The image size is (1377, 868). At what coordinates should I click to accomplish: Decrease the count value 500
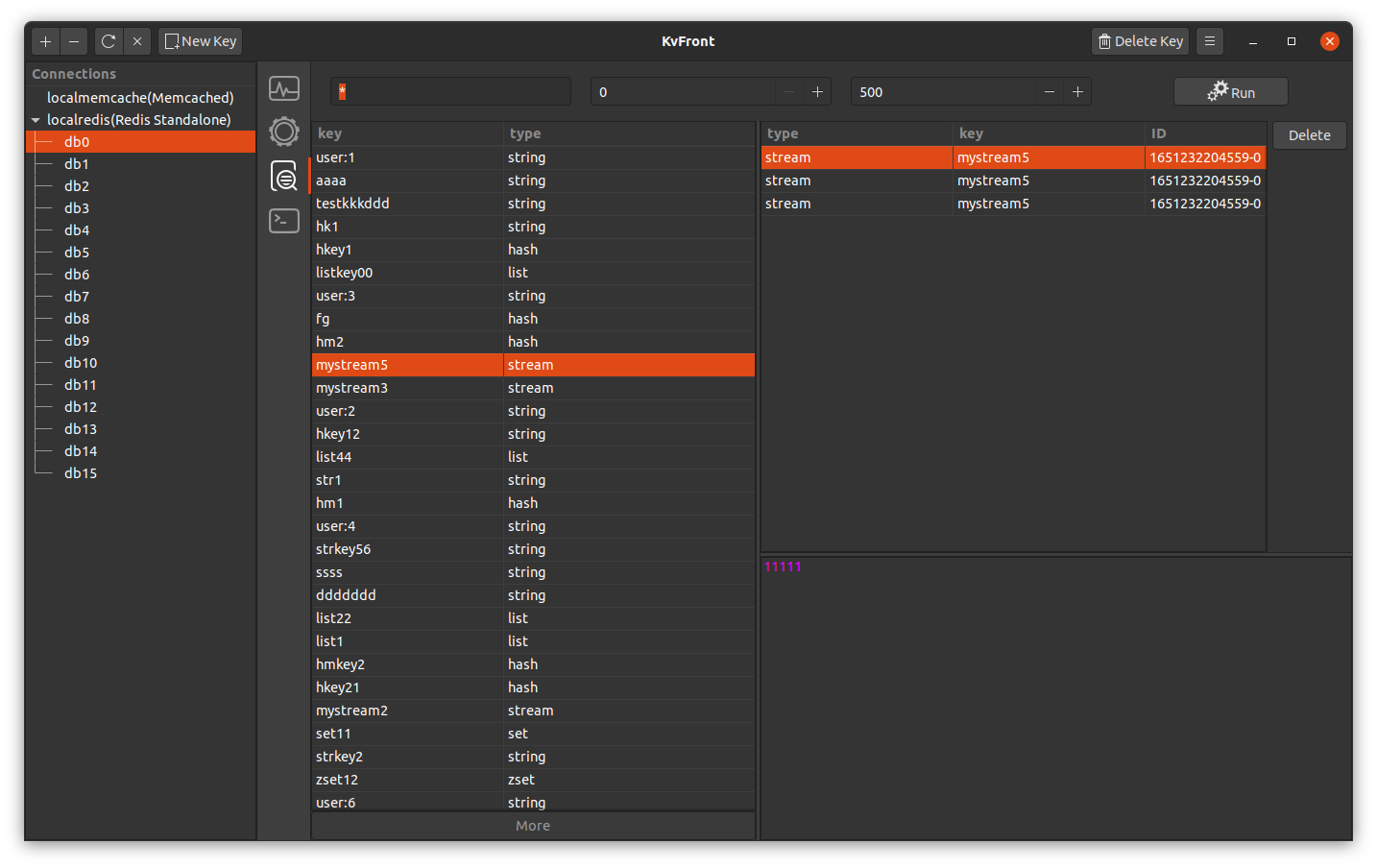click(x=1050, y=92)
